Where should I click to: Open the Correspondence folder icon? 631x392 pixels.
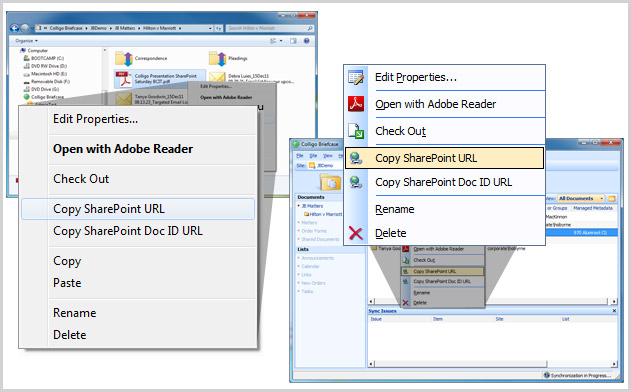point(124,59)
